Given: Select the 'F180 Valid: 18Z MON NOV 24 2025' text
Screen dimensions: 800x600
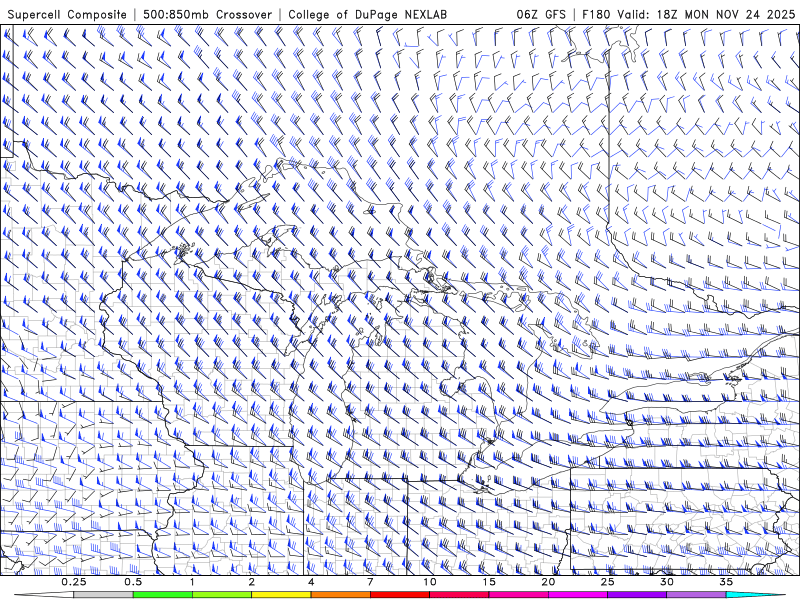Looking at the screenshot, I should 689,15.
